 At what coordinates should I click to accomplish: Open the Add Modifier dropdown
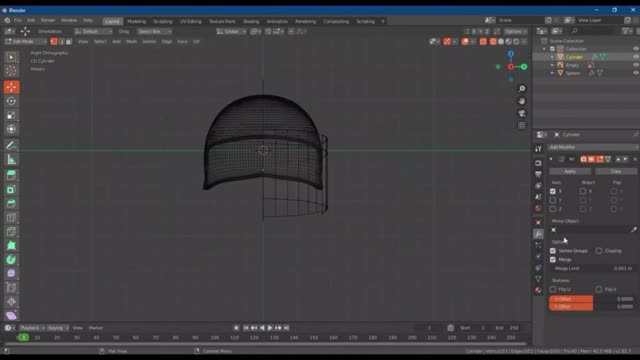593,147
